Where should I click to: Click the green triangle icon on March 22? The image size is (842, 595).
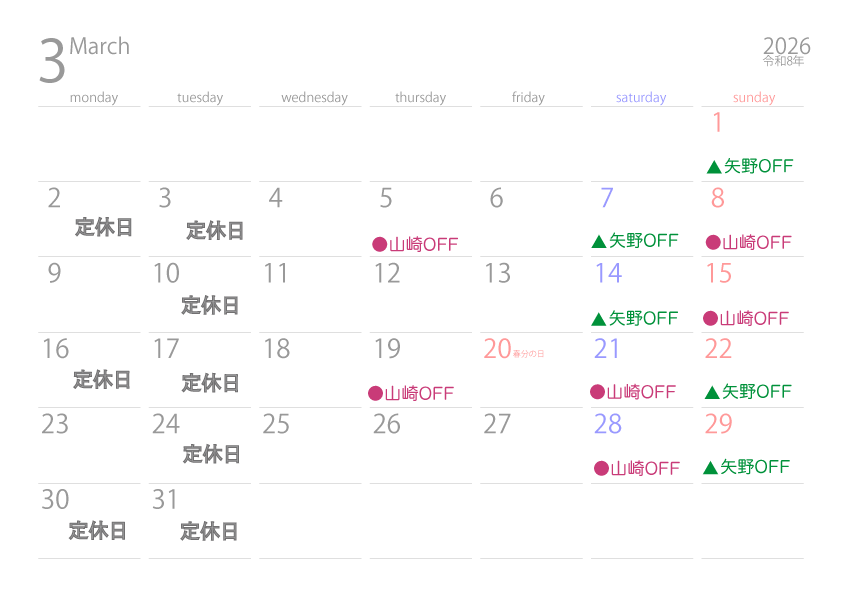pyautogui.click(x=713, y=392)
